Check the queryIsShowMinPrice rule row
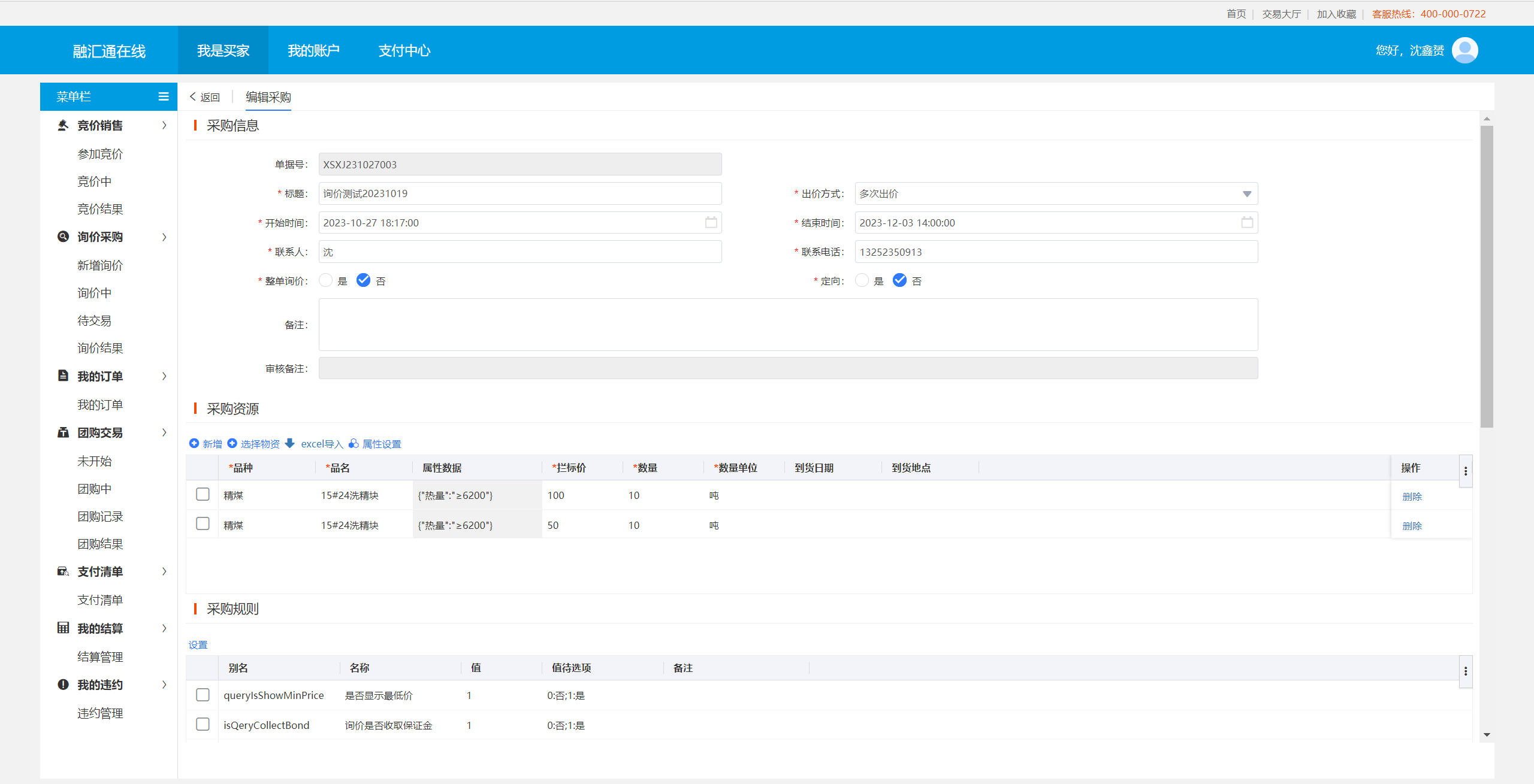Viewport: 1534px width, 784px height. [203, 695]
